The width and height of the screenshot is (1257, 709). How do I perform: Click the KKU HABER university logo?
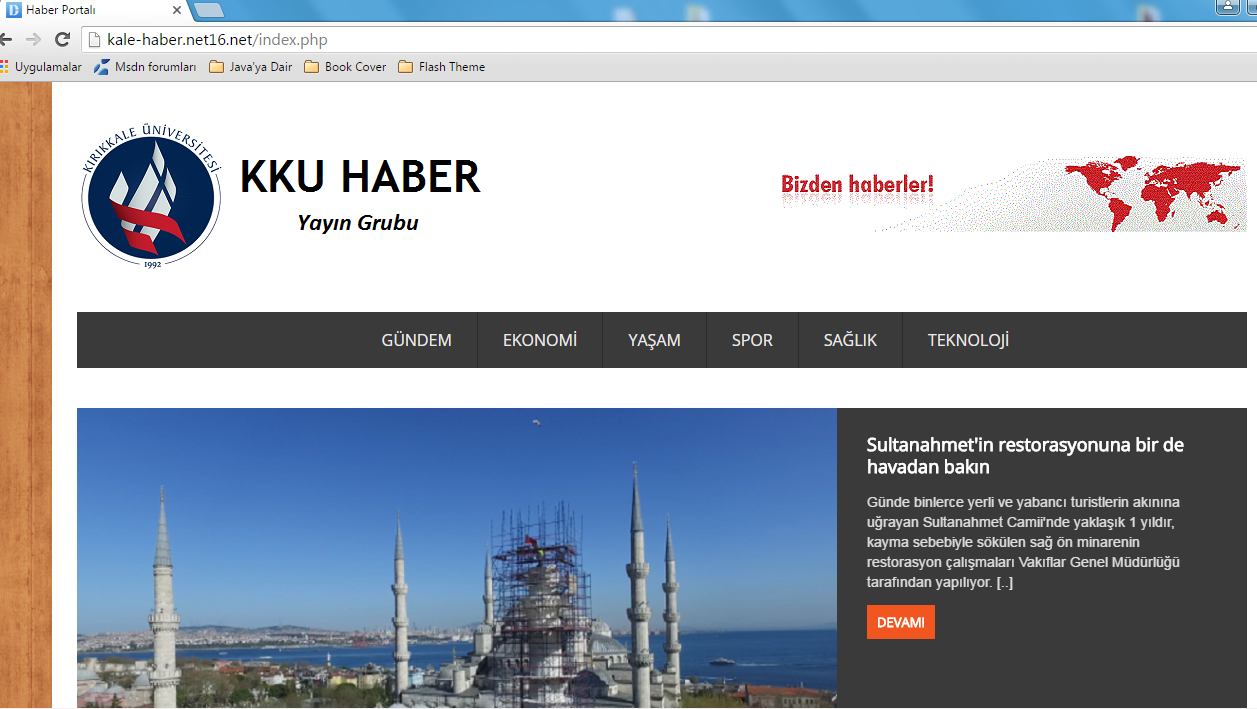pyautogui.click(x=150, y=197)
